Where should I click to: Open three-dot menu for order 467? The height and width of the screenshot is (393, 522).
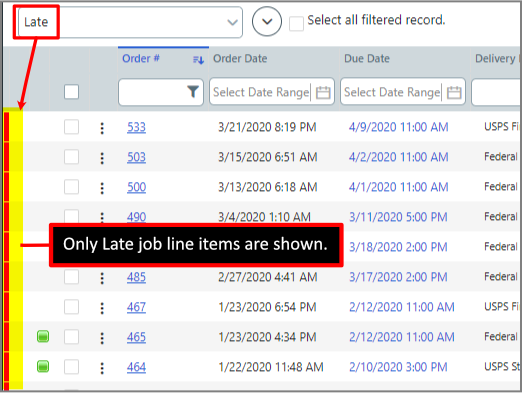click(102, 308)
